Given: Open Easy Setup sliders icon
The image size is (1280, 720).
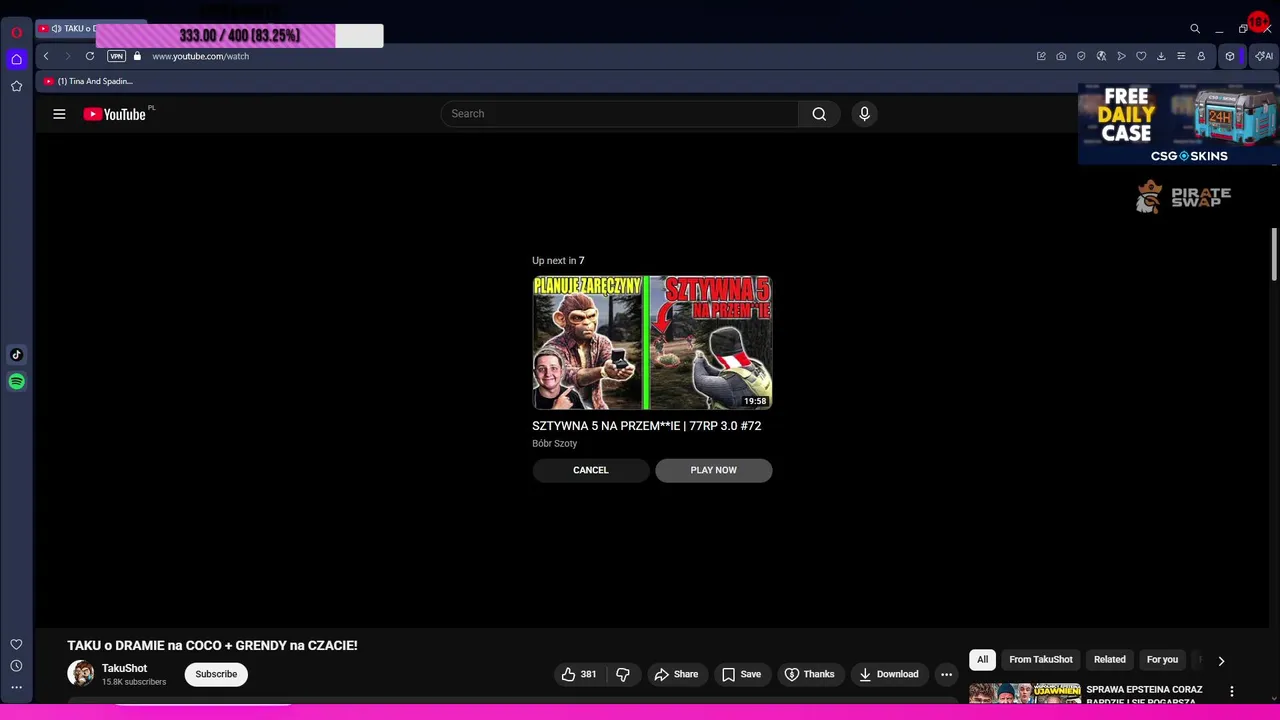Looking at the screenshot, I should click(1181, 56).
